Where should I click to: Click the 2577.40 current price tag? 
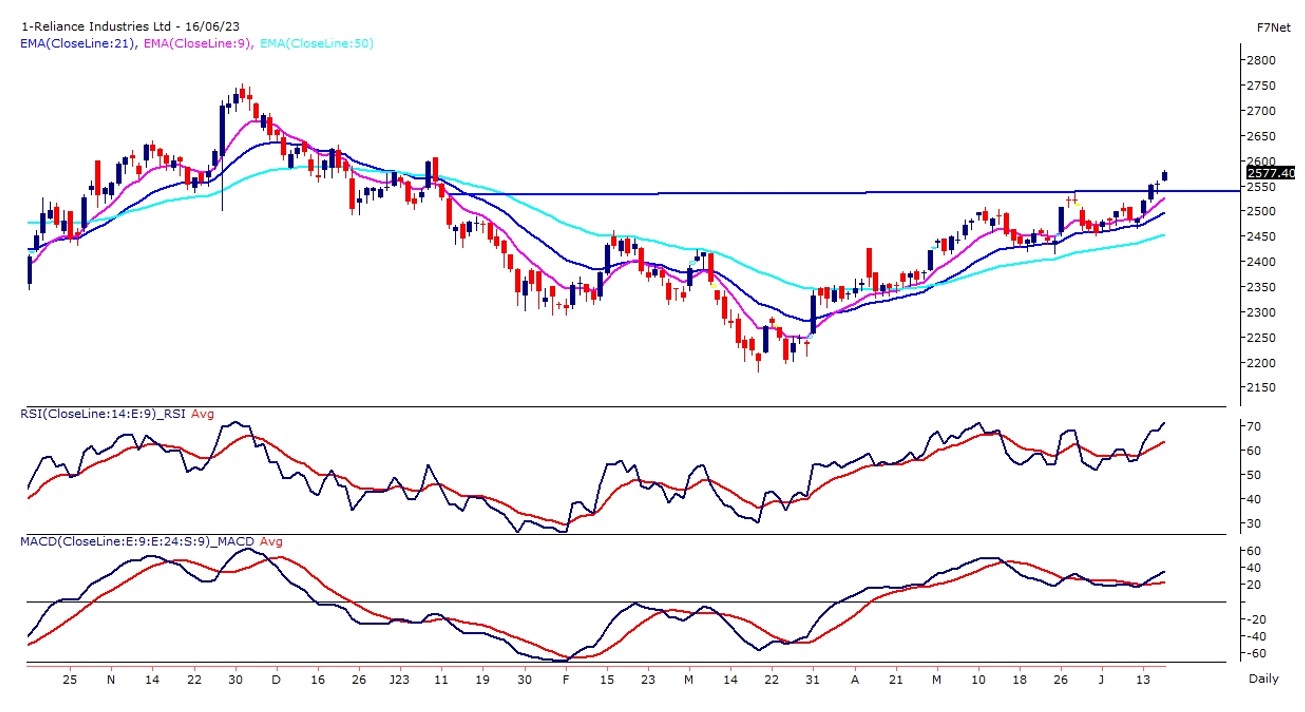coord(1270,173)
